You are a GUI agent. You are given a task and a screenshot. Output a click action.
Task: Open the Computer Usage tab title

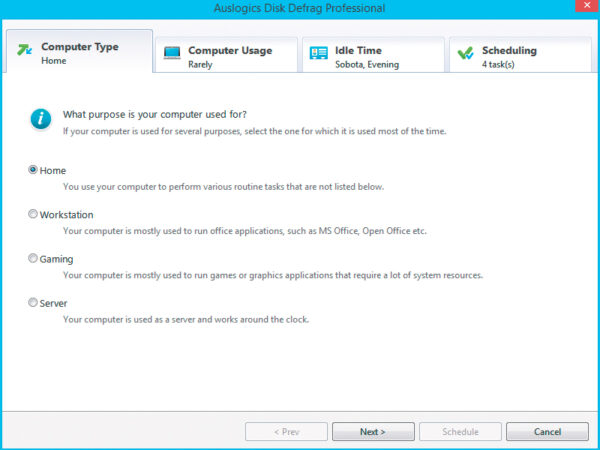click(230, 50)
